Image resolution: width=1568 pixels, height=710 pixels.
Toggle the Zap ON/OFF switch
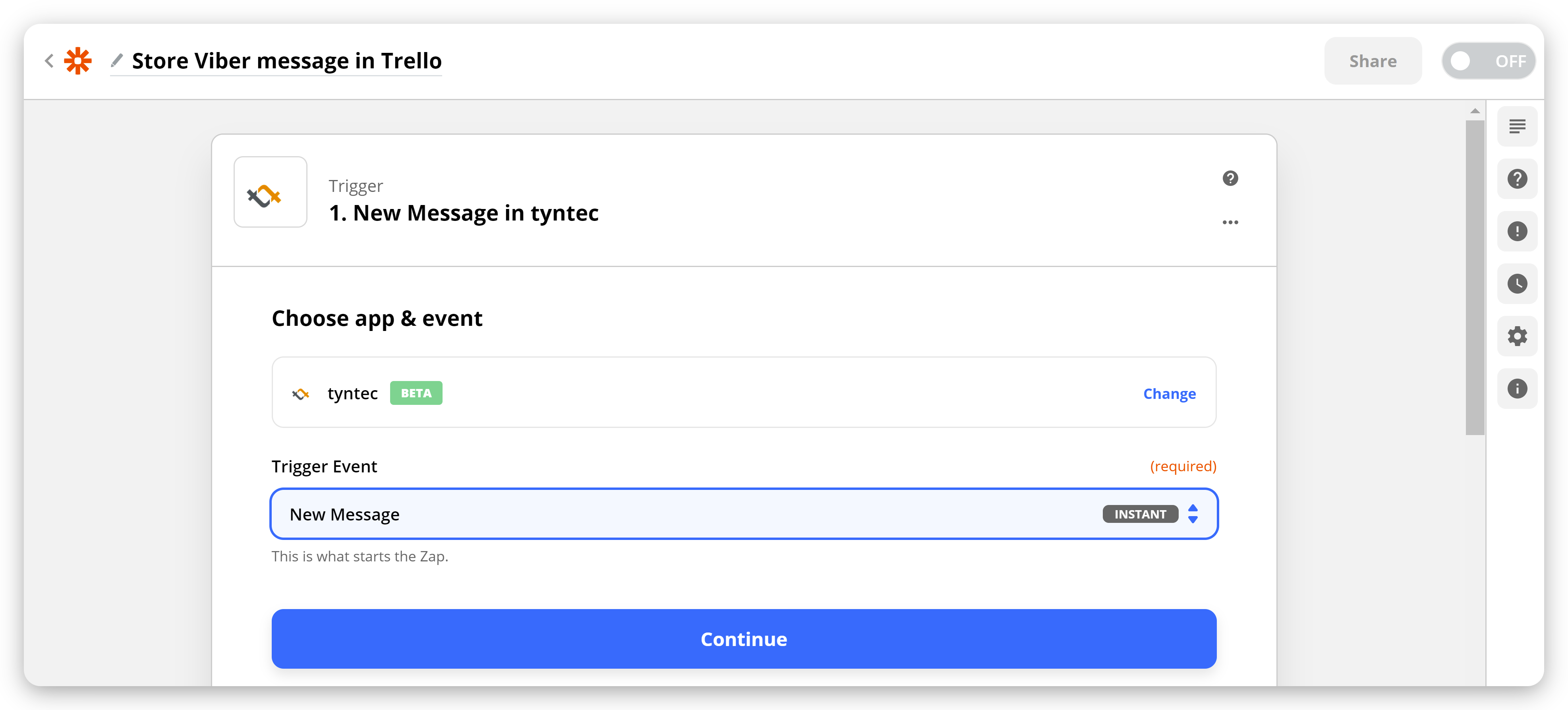1488,61
